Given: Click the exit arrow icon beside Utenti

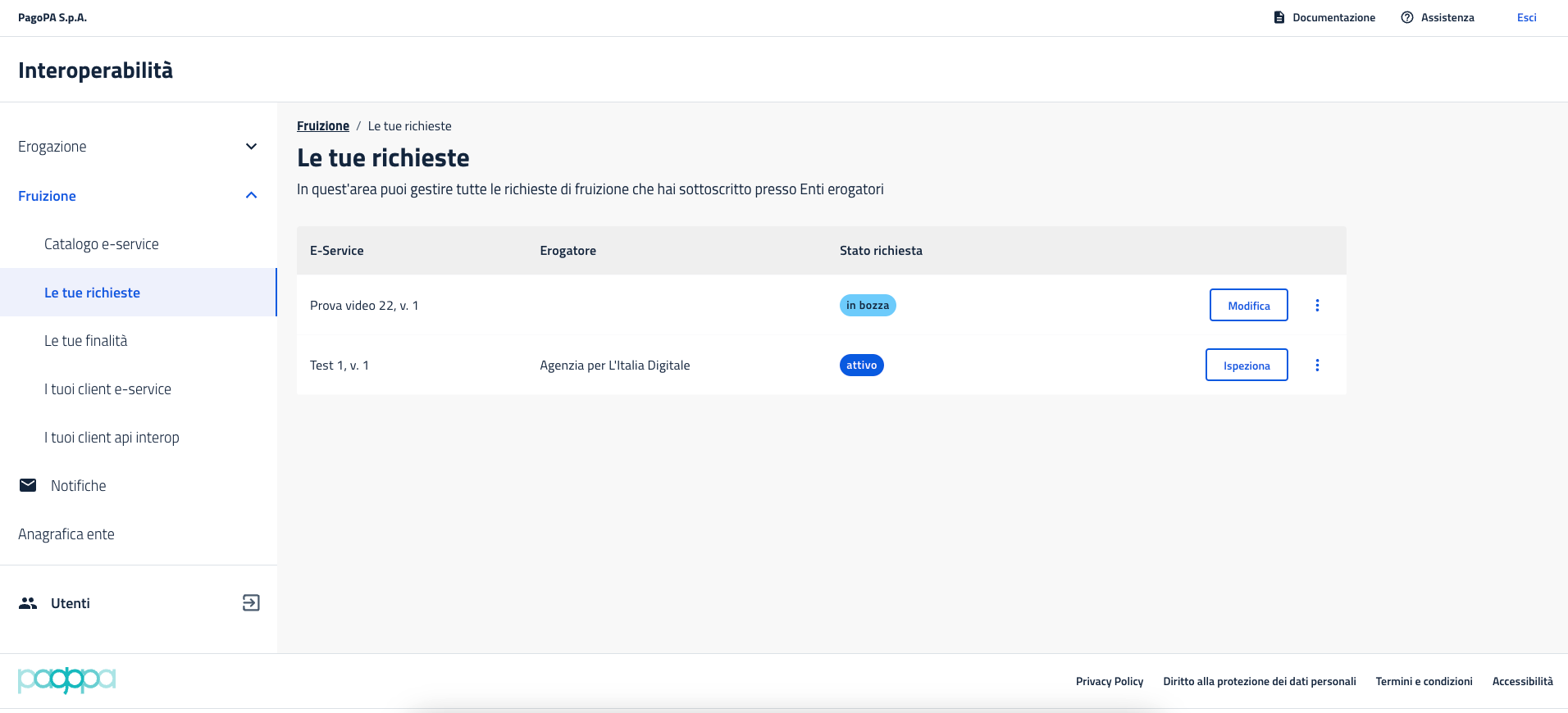Looking at the screenshot, I should pyautogui.click(x=251, y=603).
